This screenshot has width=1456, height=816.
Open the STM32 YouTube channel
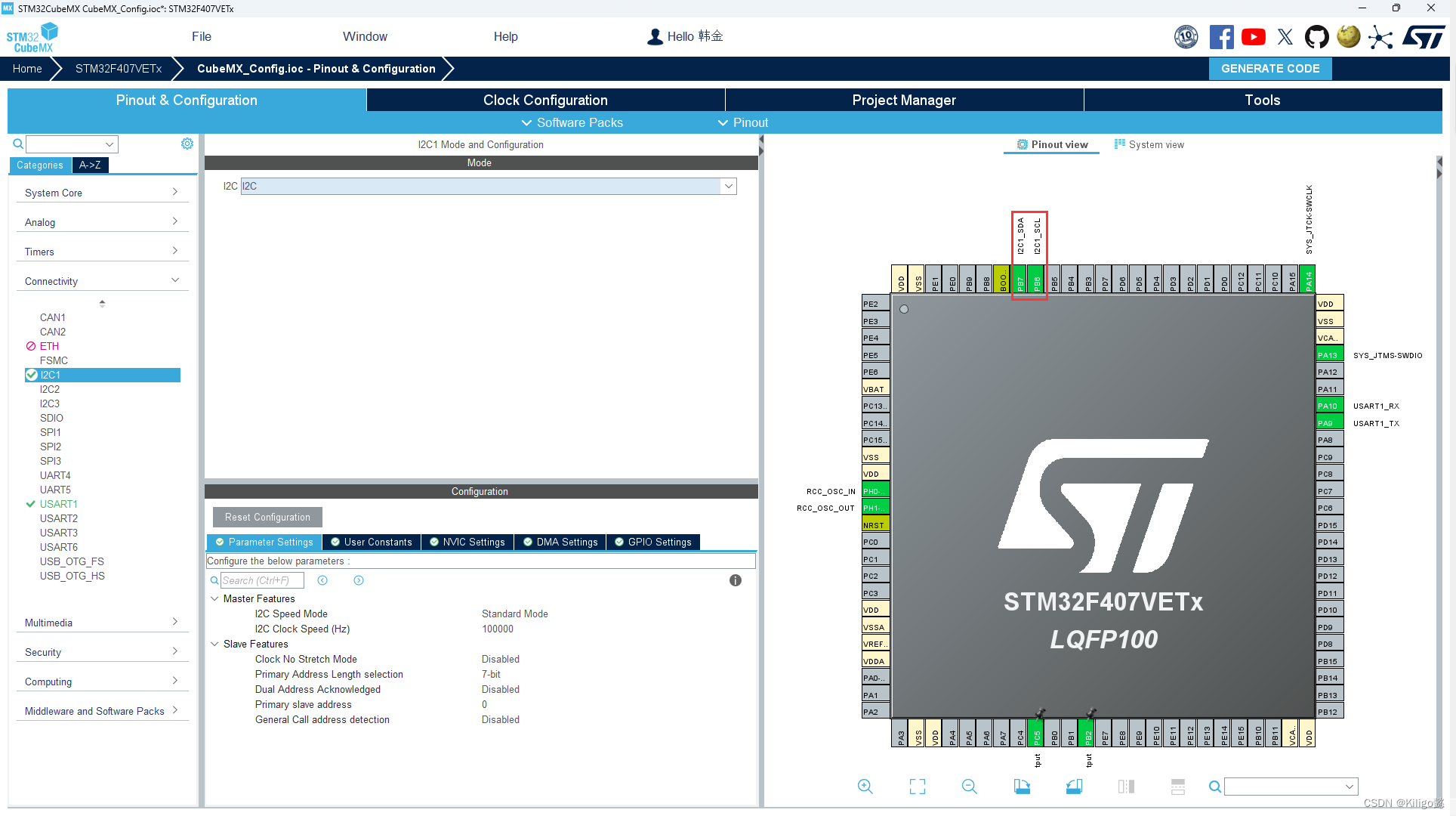(1254, 36)
